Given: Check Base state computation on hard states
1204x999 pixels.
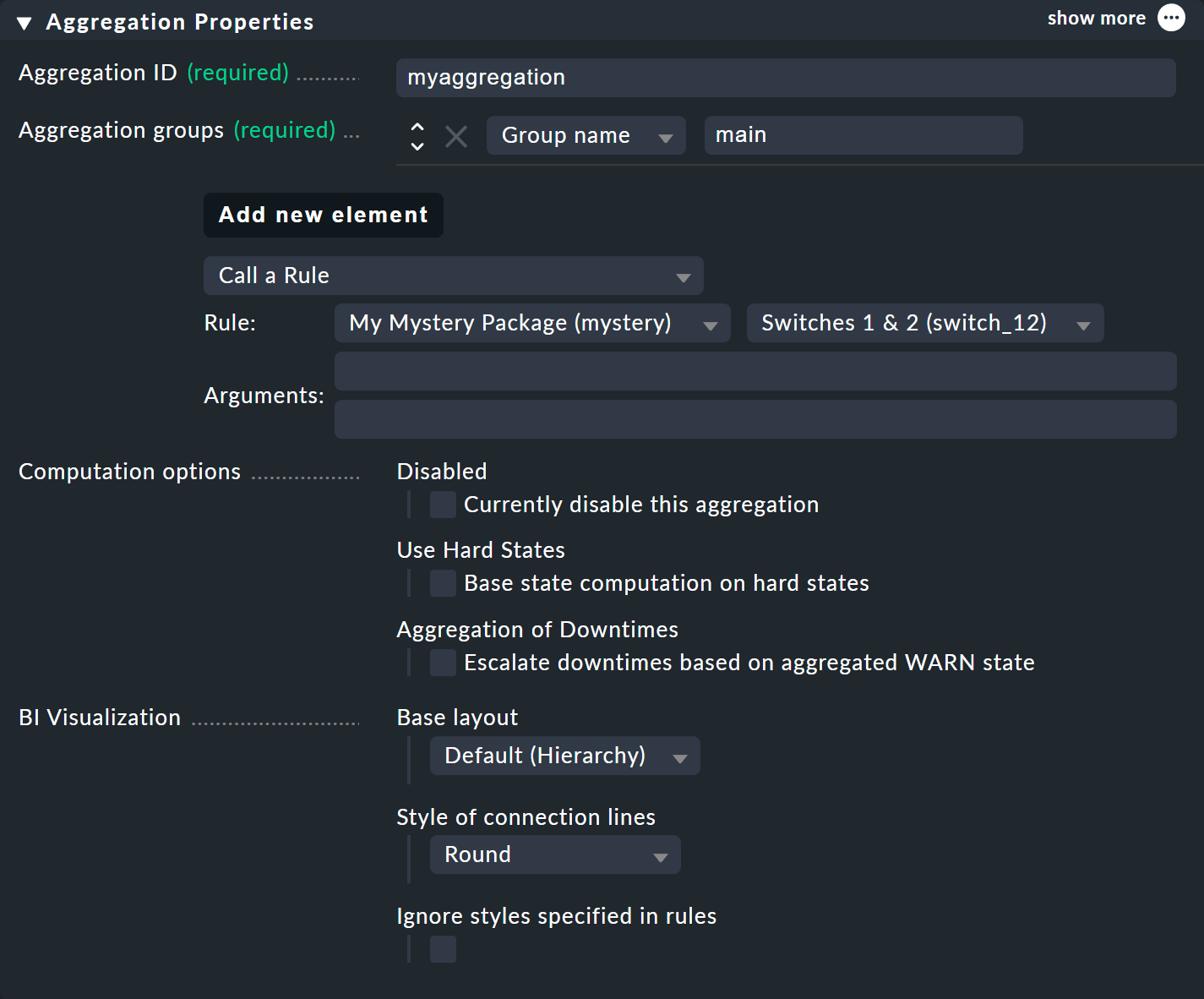Looking at the screenshot, I should pos(443,583).
